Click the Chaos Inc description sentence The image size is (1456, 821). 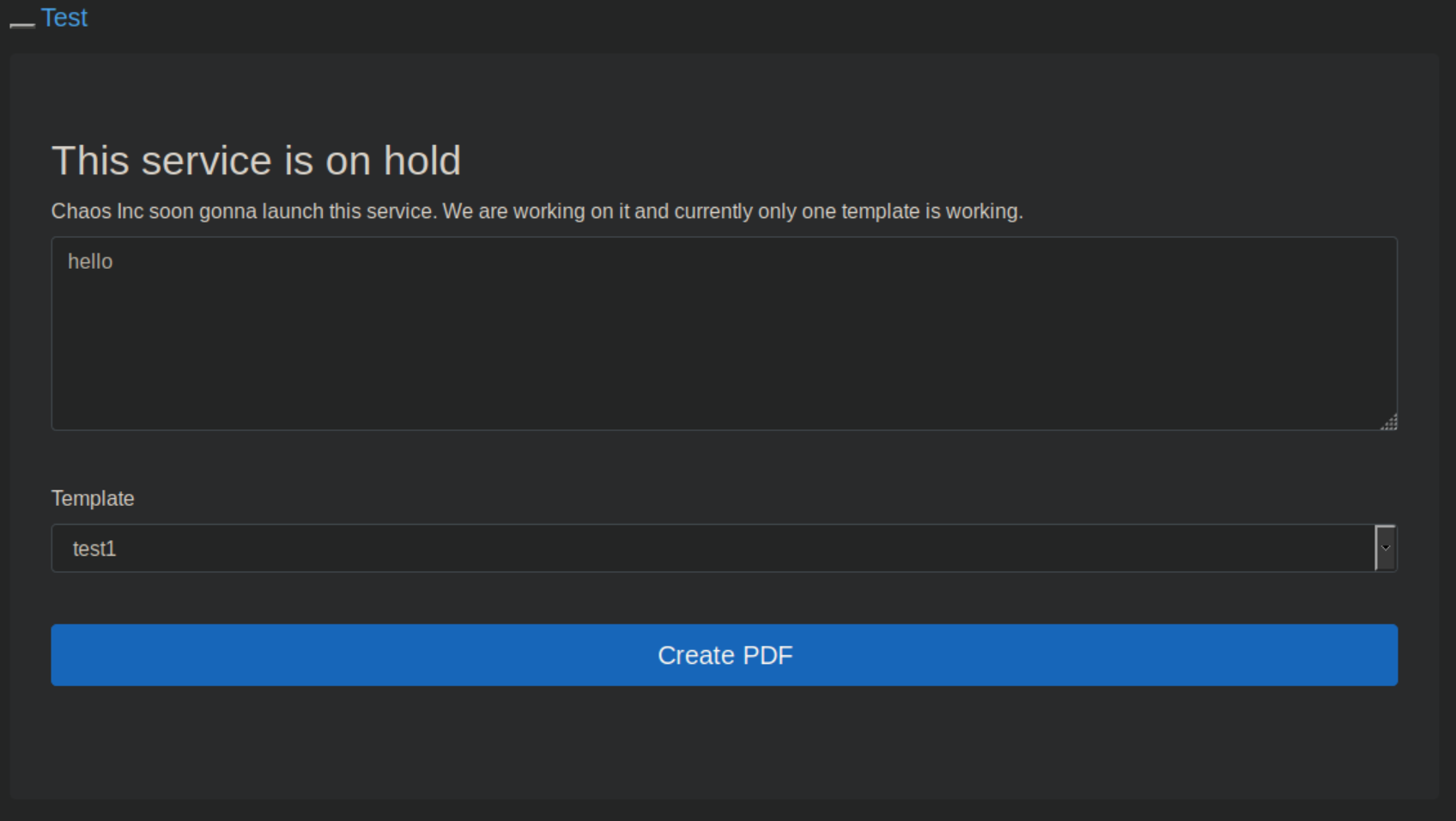click(x=537, y=211)
